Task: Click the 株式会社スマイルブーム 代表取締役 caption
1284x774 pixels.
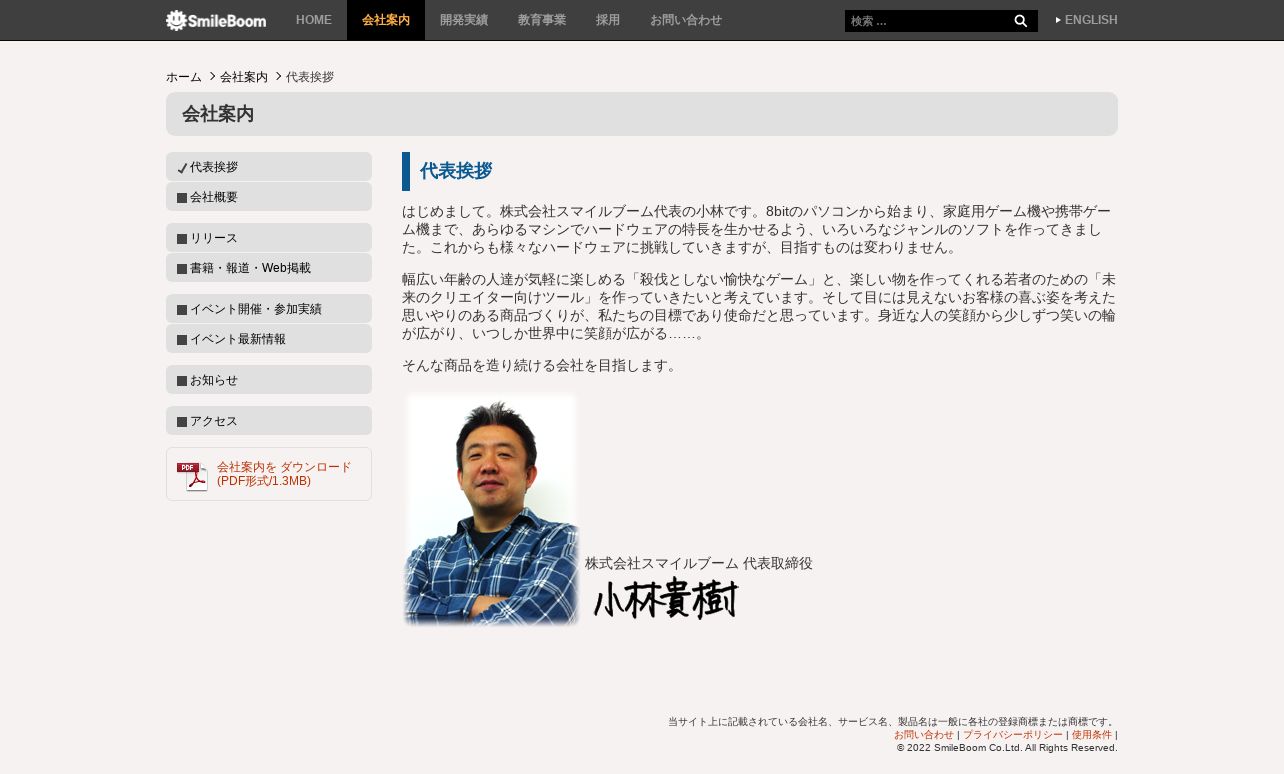Action: point(699,564)
